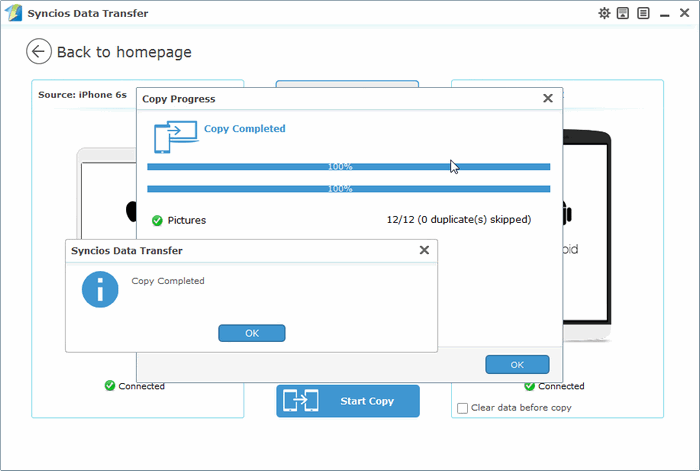Go back to homepage arrow icon
Image resolution: width=700 pixels, height=471 pixels.
pyautogui.click(x=39, y=51)
